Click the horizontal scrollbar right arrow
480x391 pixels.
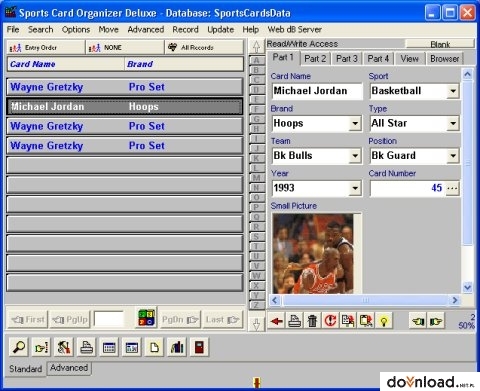pyautogui.click(x=455, y=300)
